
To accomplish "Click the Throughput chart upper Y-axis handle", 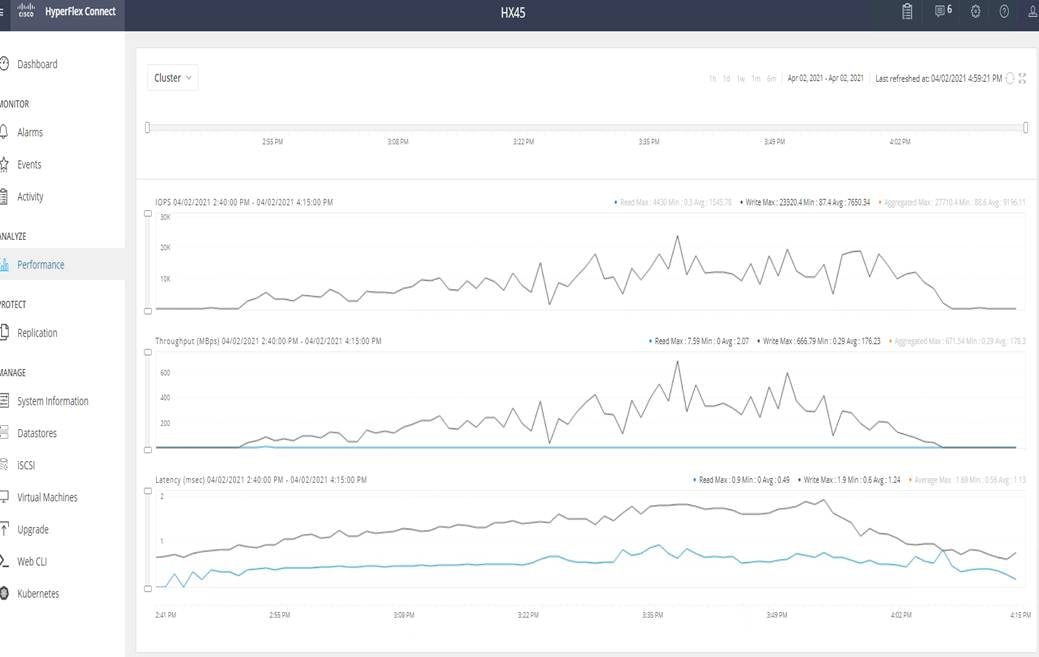I will [148, 352].
